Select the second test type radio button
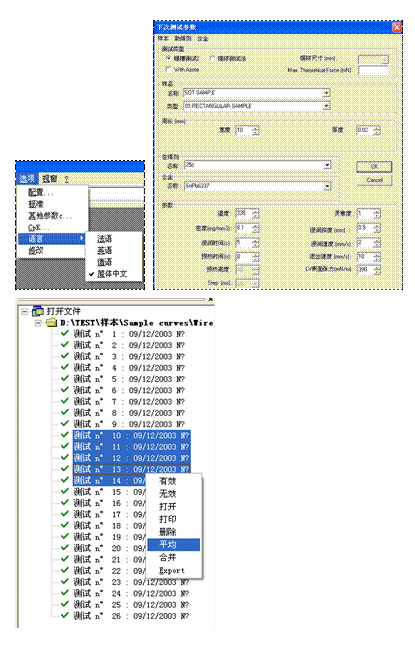The height and width of the screenshot is (648, 415). [212, 58]
